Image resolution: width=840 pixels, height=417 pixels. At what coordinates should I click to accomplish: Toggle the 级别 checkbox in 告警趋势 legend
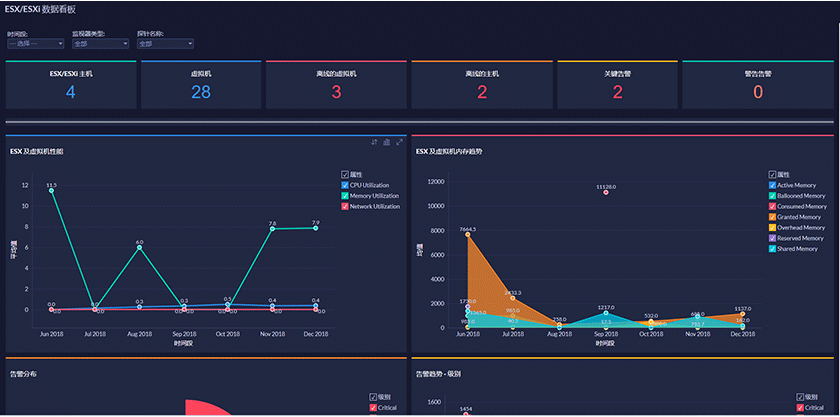point(800,397)
